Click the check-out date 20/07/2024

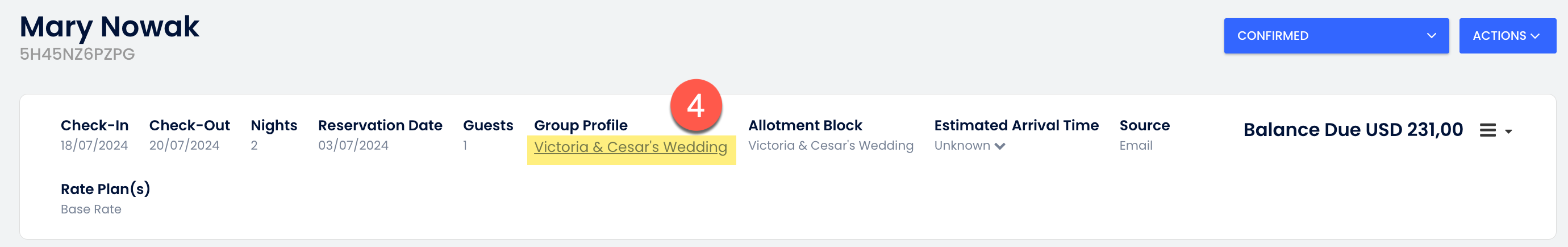[185, 146]
